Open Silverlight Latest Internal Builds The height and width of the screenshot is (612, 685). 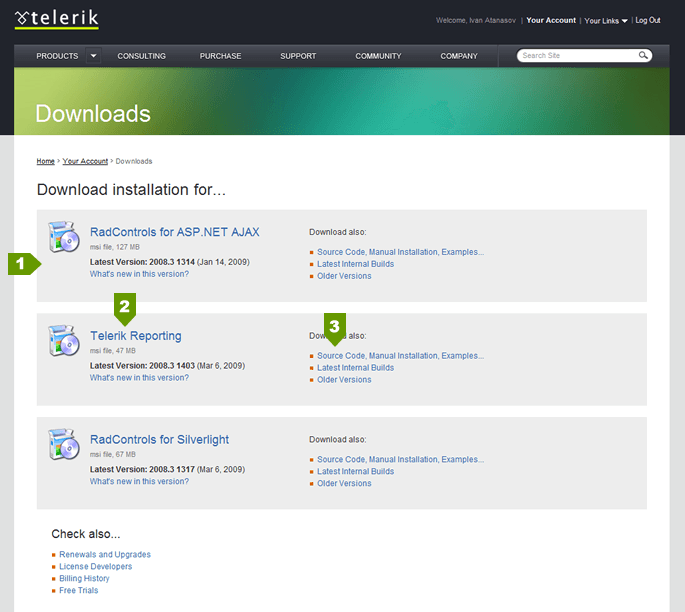click(x=356, y=471)
